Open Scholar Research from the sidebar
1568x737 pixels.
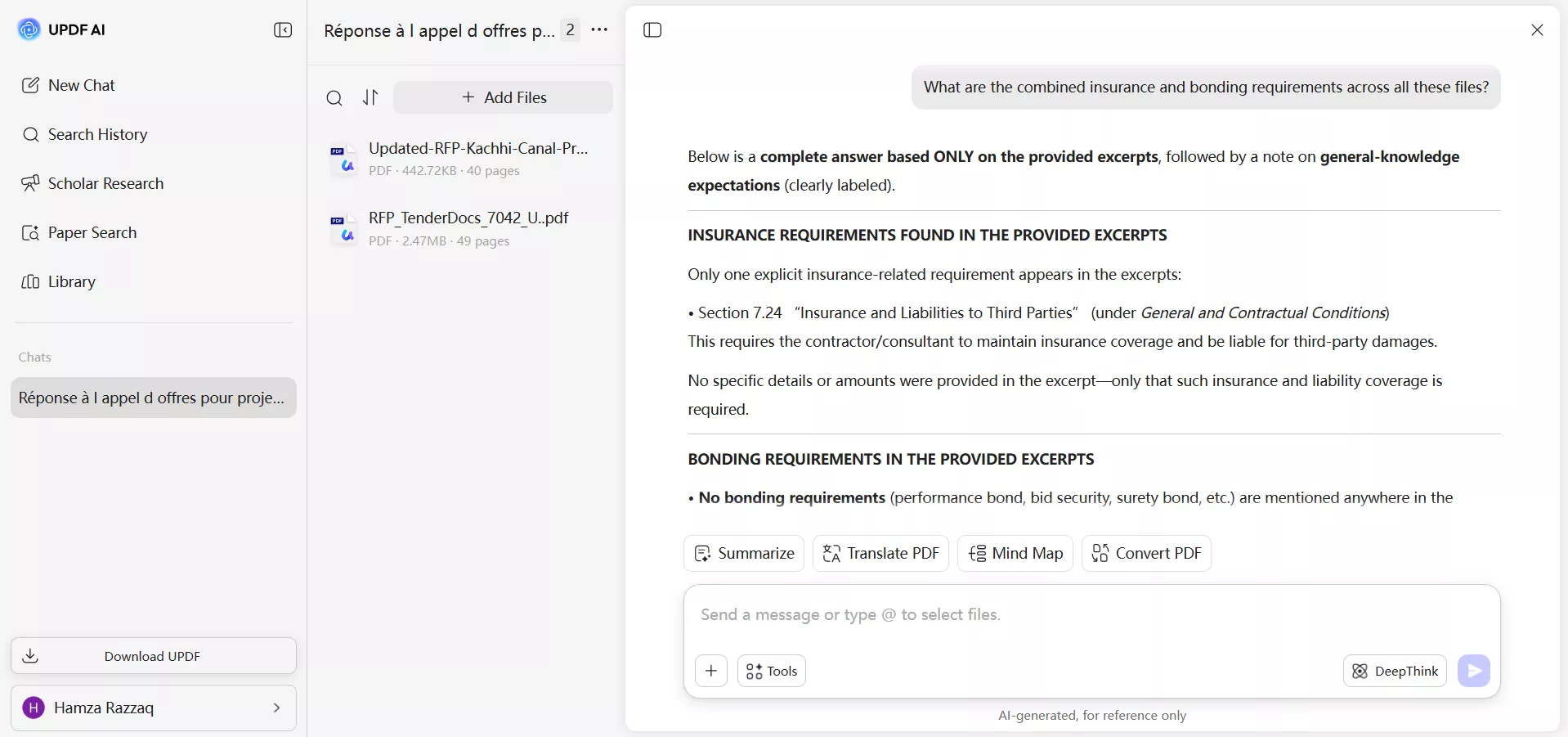click(x=105, y=183)
